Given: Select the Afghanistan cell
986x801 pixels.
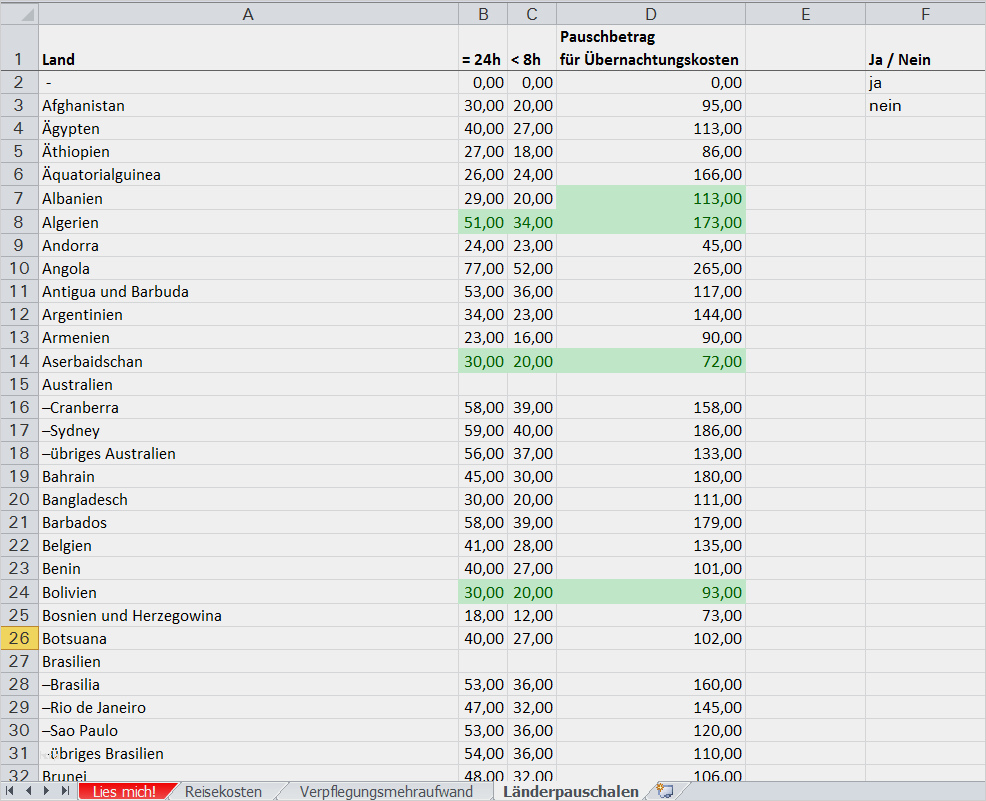Looking at the screenshot, I should click(248, 106).
